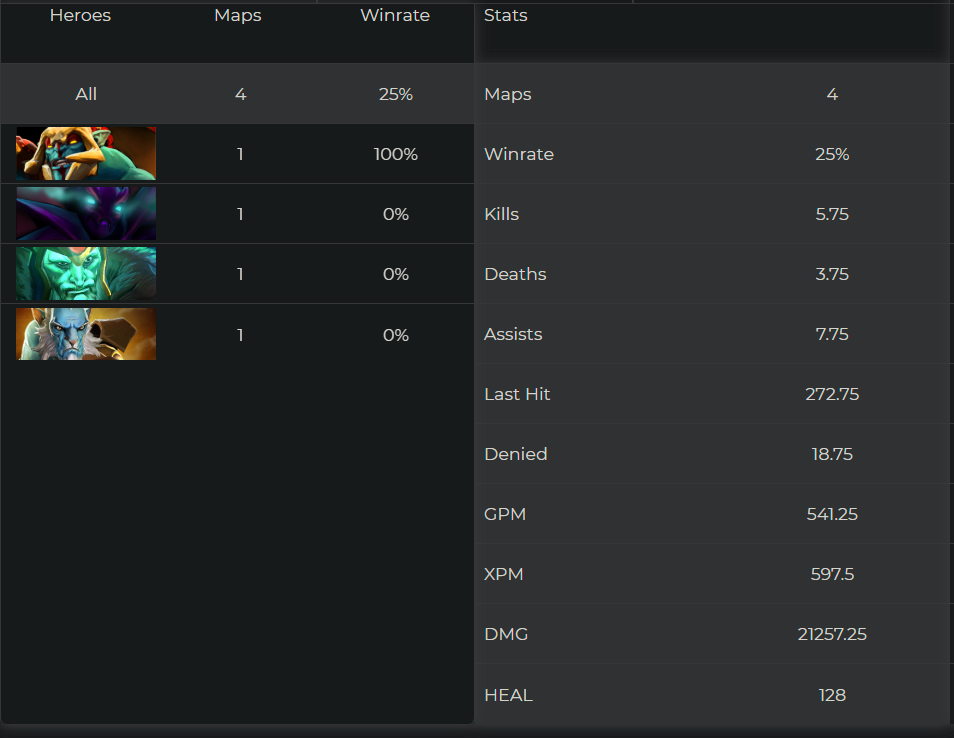Click the XPM stat label
This screenshot has width=954, height=738.
point(504,574)
